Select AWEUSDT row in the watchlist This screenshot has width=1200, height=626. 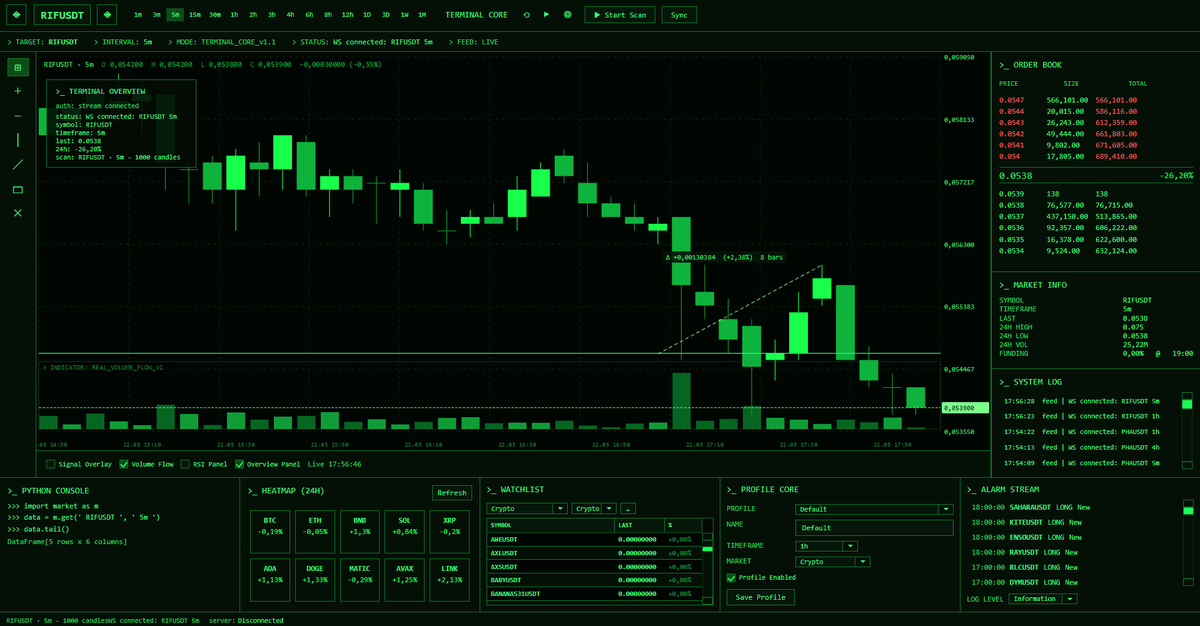click(x=593, y=538)
